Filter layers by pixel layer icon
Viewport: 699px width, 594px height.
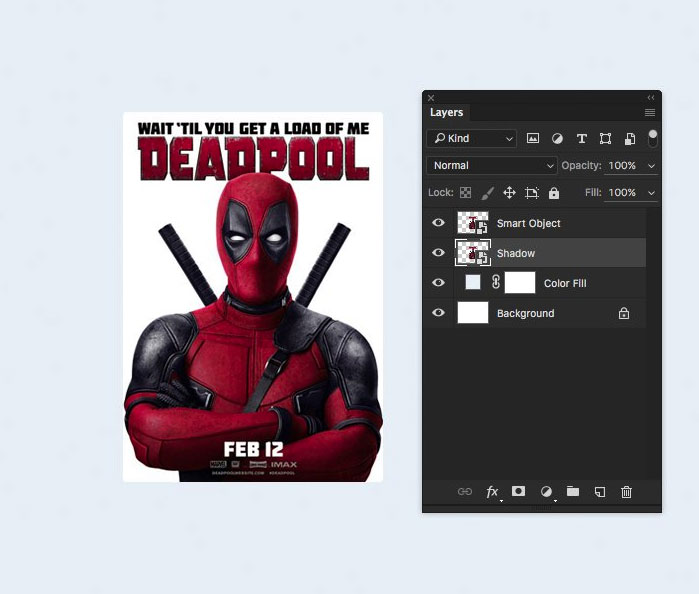pos(533,139)
